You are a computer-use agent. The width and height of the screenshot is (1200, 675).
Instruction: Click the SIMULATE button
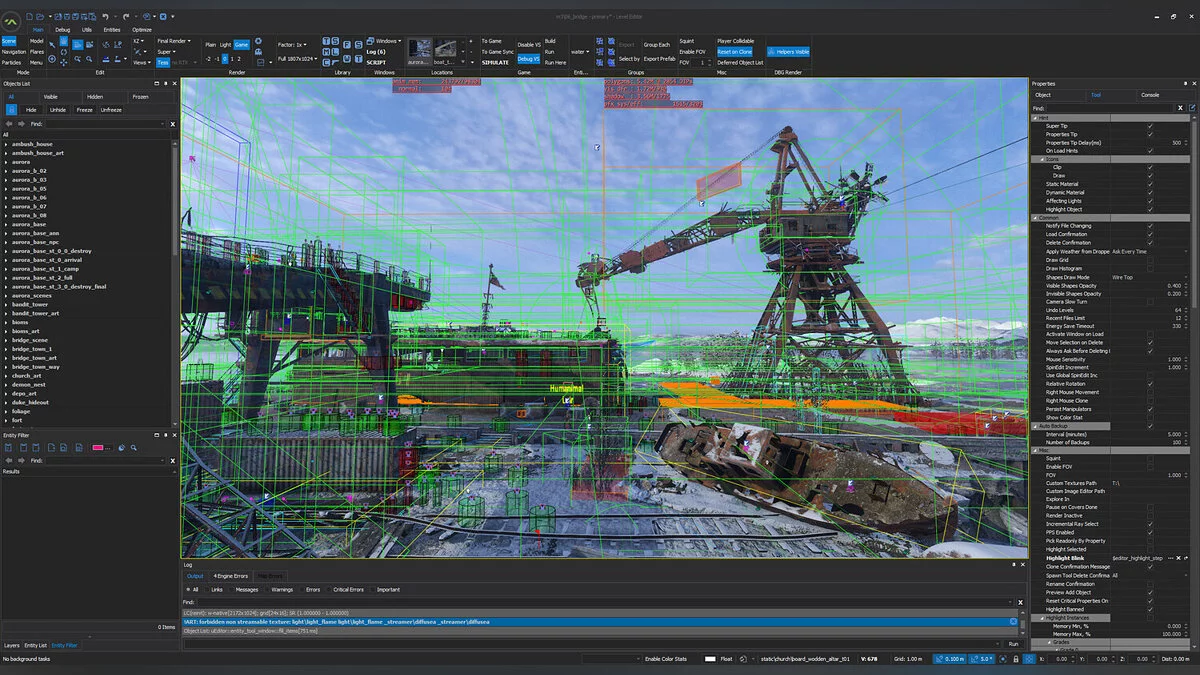tap(495, 62)
